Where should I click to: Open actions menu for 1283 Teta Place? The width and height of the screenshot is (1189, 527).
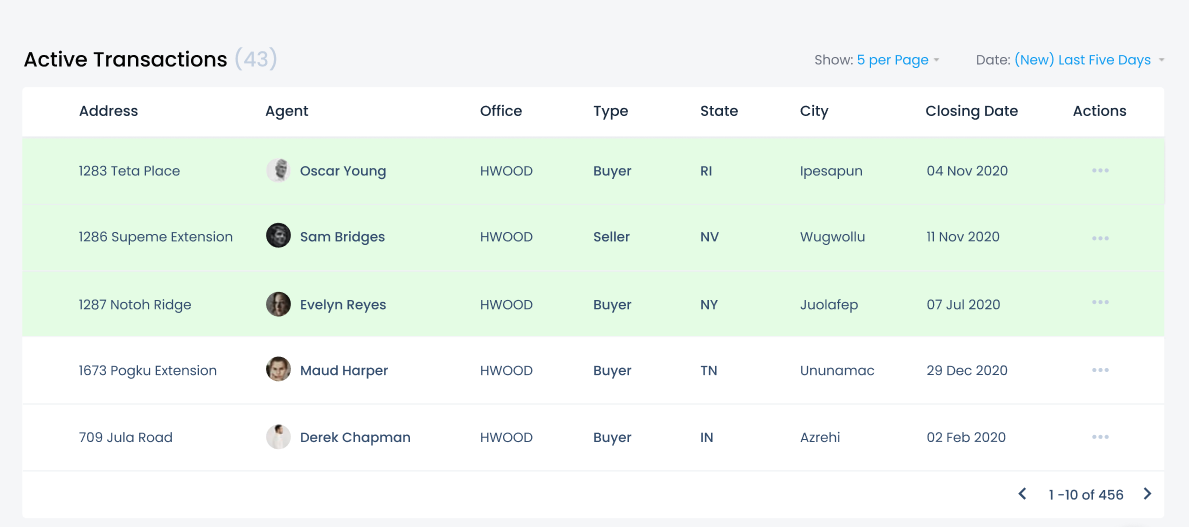1100,171
